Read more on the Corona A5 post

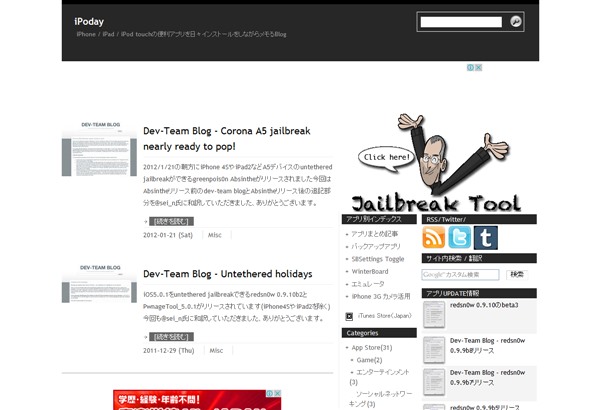[x=171, y=221]
